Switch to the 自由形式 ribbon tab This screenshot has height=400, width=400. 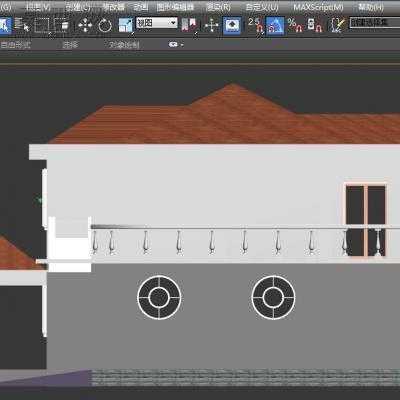pyautogui.click(x=15, y=45)
